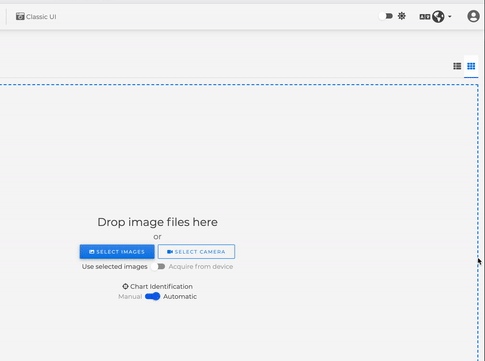Click the Acquire from device label
This screenshot has width=485, height=361.
point(201,267)
